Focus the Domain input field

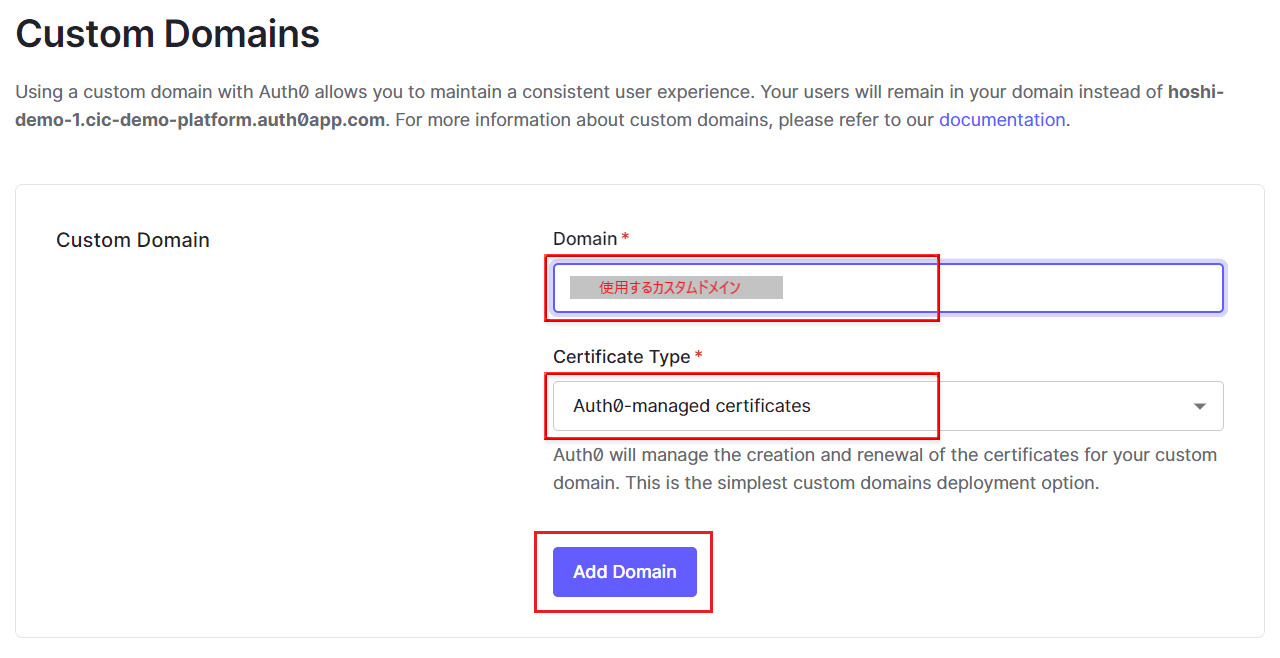pos(887,288)
